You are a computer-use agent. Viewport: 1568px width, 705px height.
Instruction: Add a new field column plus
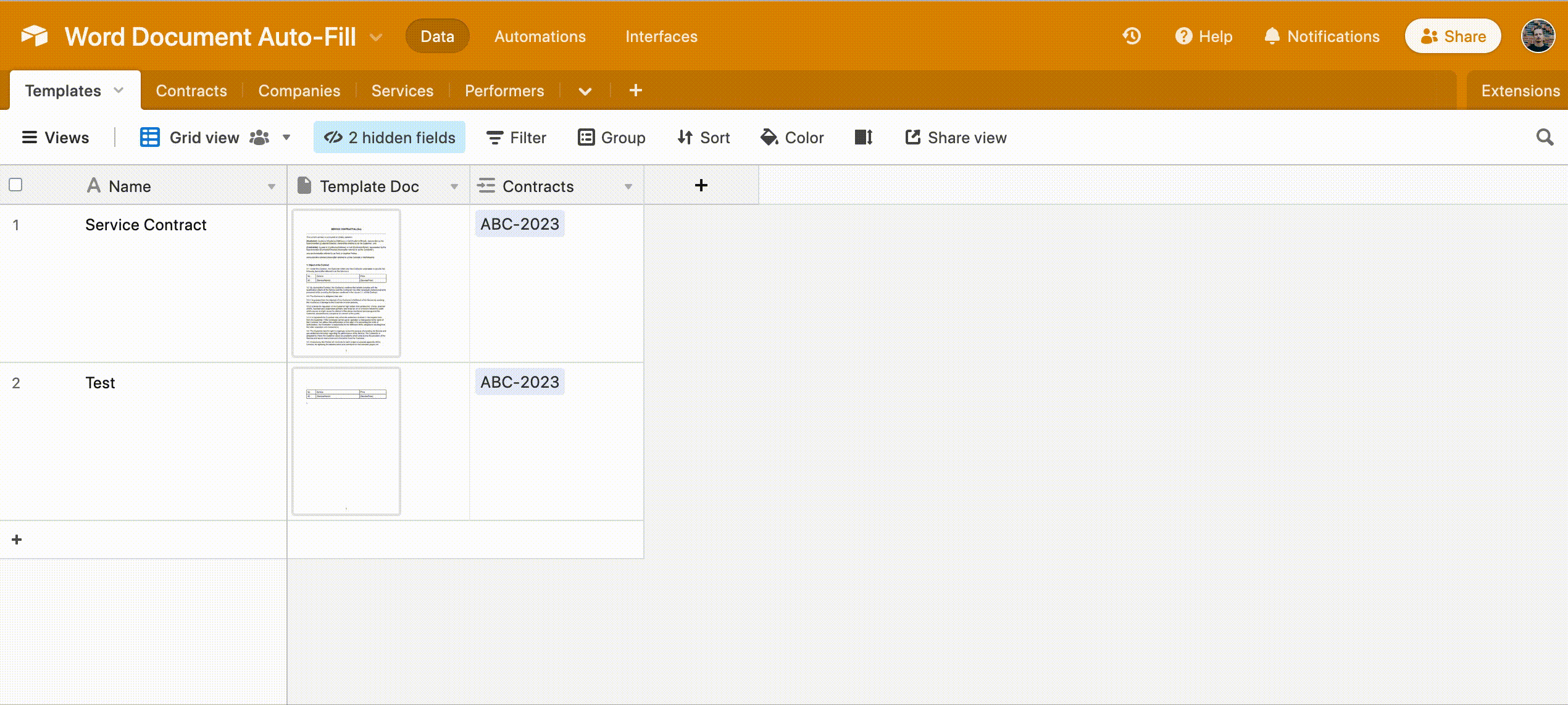(x=701, y=185)
